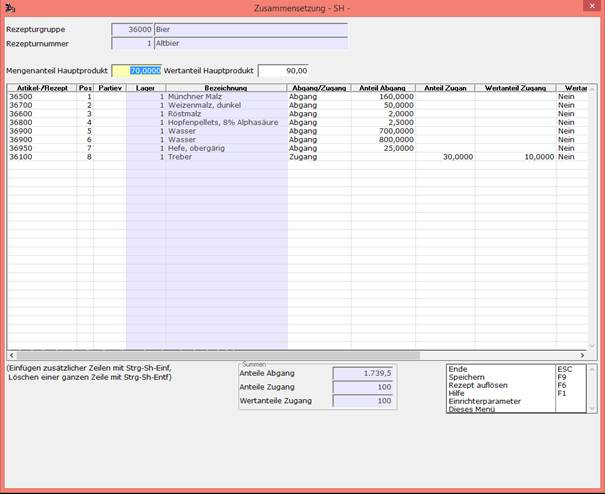Viewport: 605px width, 494px height.
Task: Click the table's horizontal scroll right arrow
Action: [582, 355]
